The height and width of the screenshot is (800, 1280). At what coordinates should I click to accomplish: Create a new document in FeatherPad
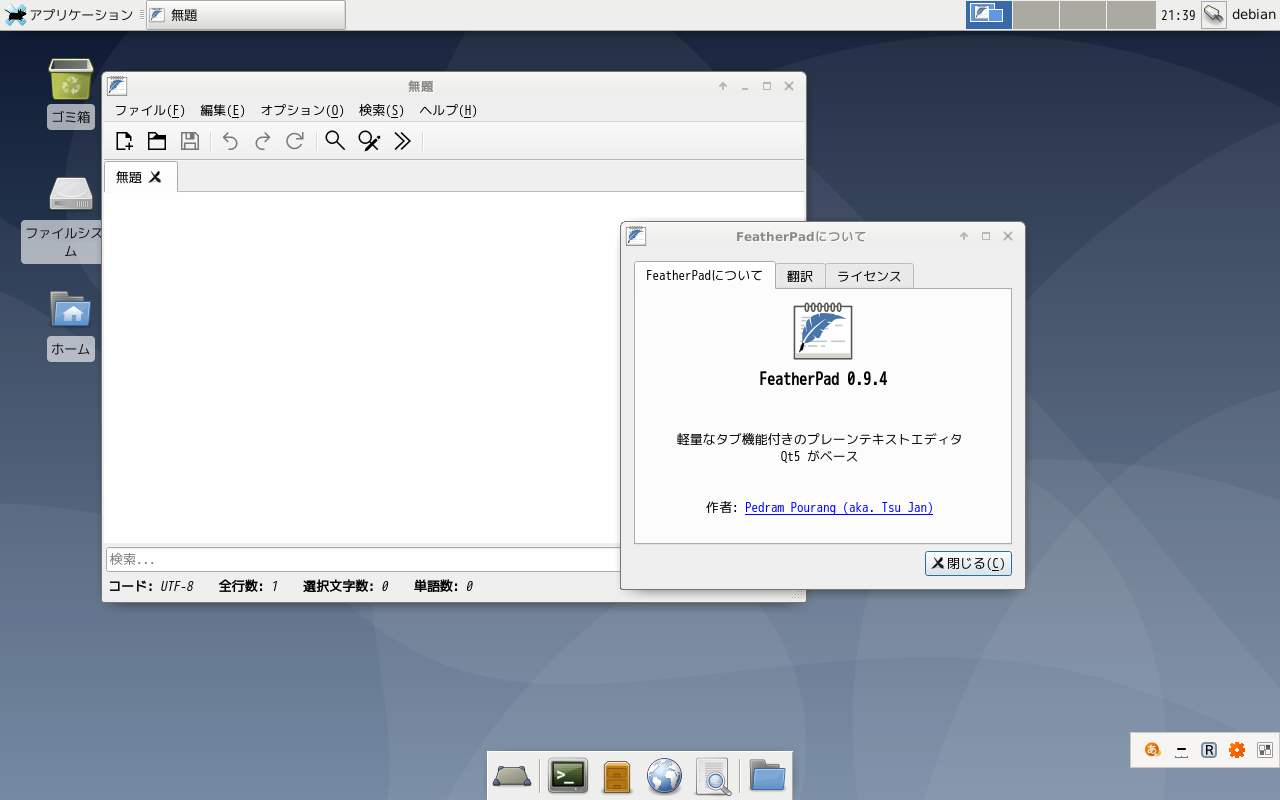tap(123, 141)
